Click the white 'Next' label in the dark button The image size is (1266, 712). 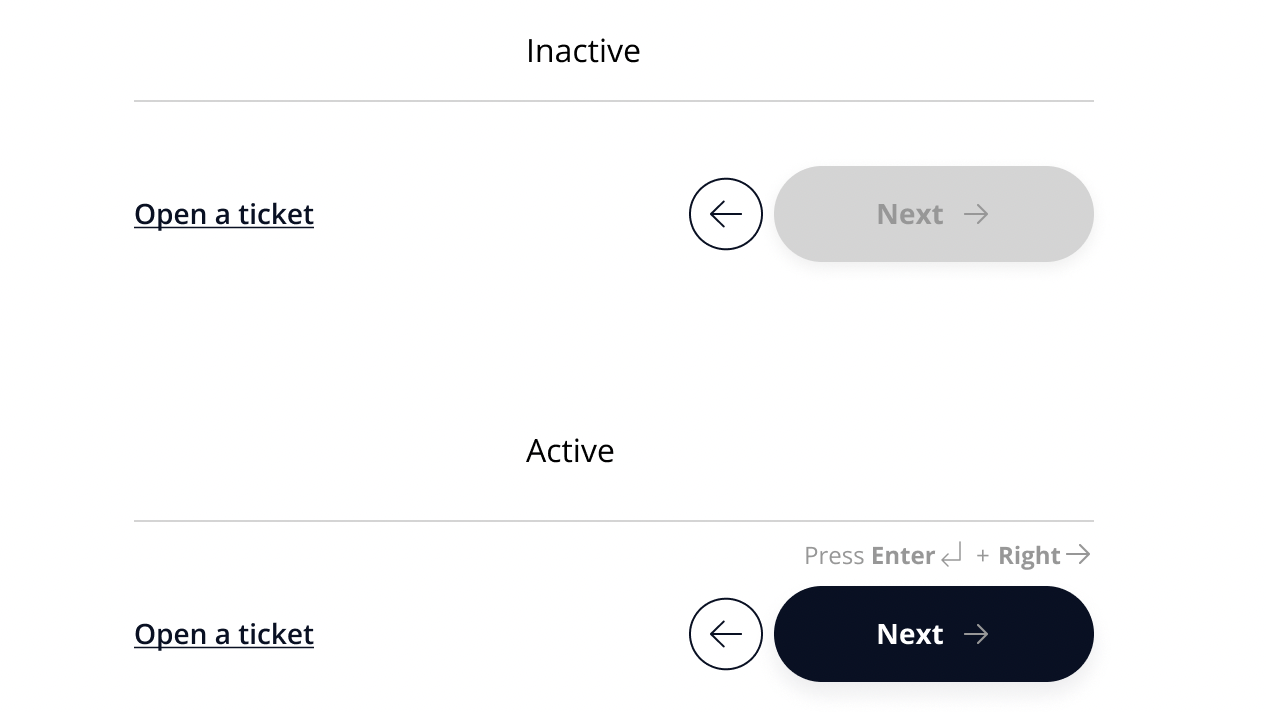click(x=909, y=634)
